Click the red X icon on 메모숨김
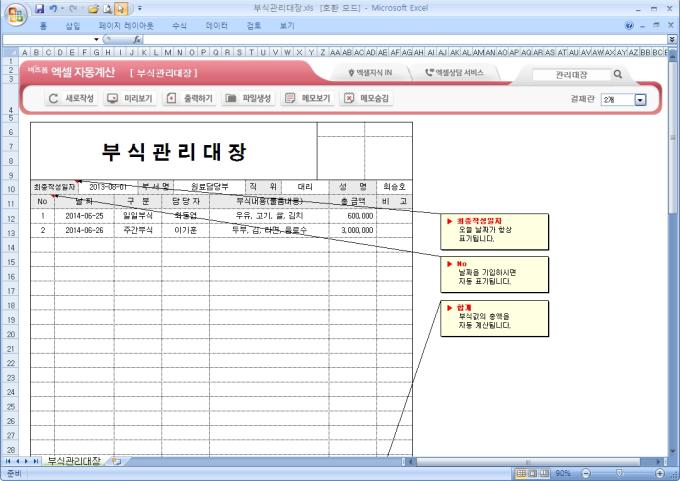 click(349, 98)
